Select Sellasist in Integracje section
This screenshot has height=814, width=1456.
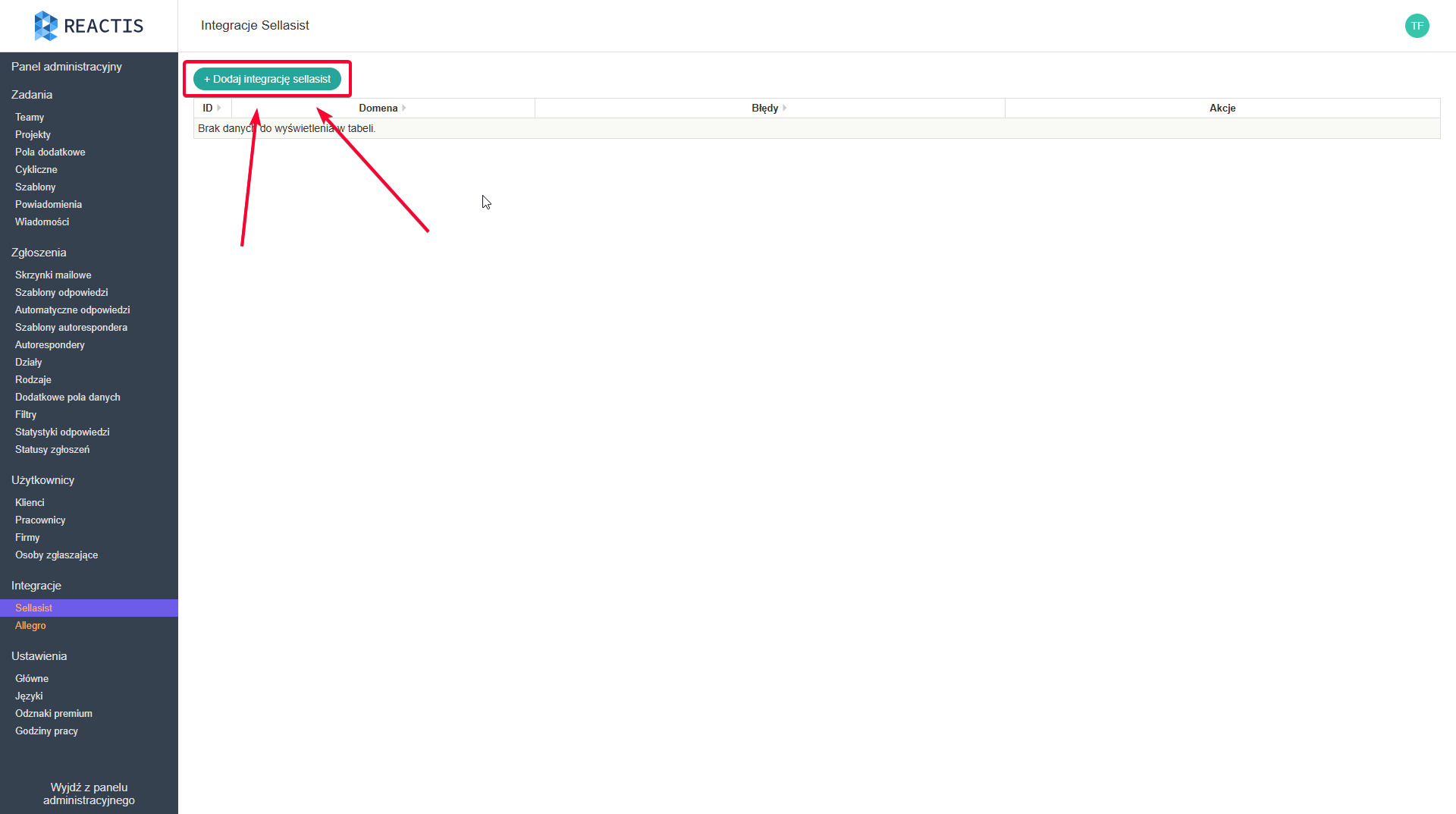click(33, 608)
